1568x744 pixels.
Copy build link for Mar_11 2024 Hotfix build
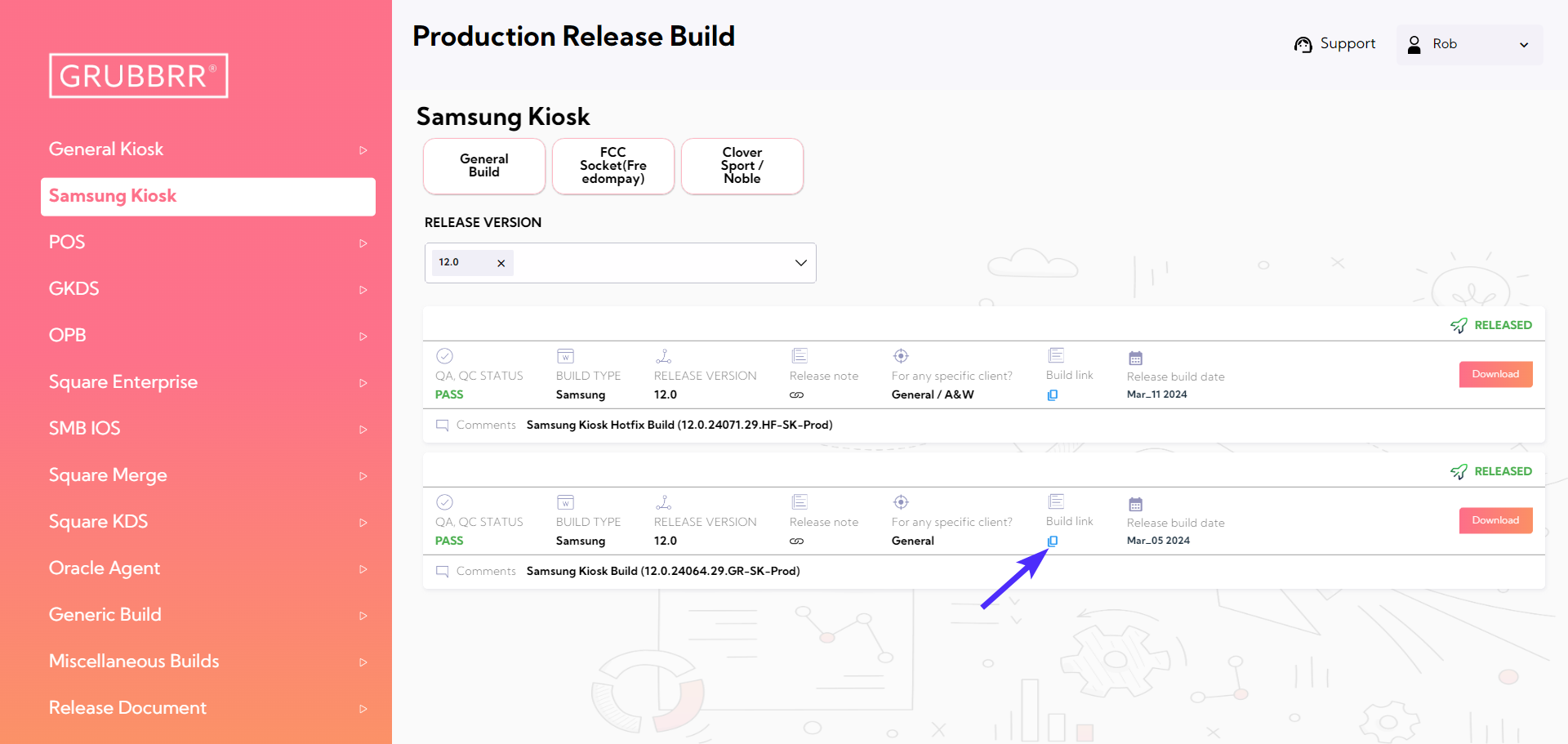pos(1053,395)
